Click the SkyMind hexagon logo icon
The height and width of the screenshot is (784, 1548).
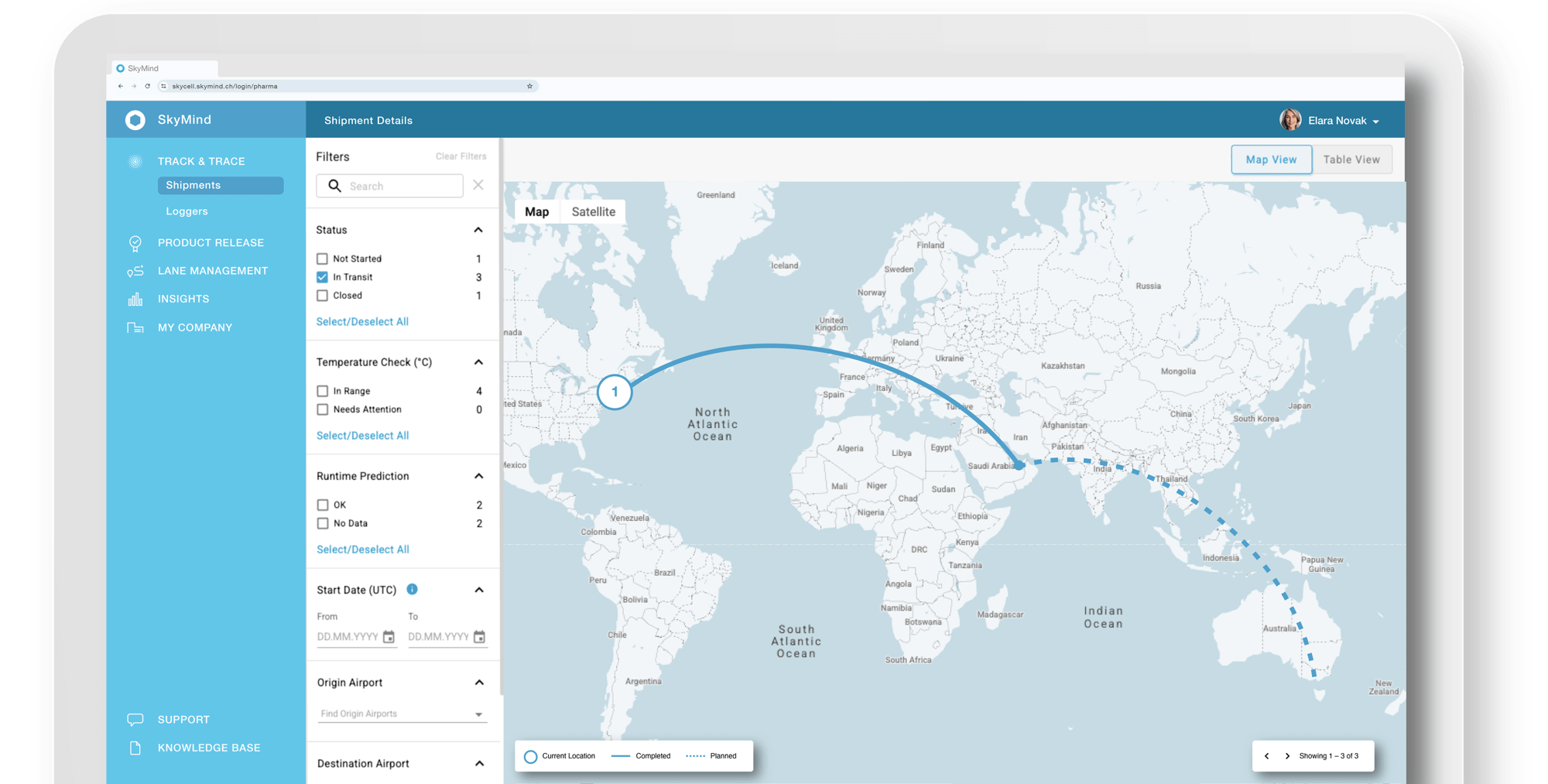[135, 120]
